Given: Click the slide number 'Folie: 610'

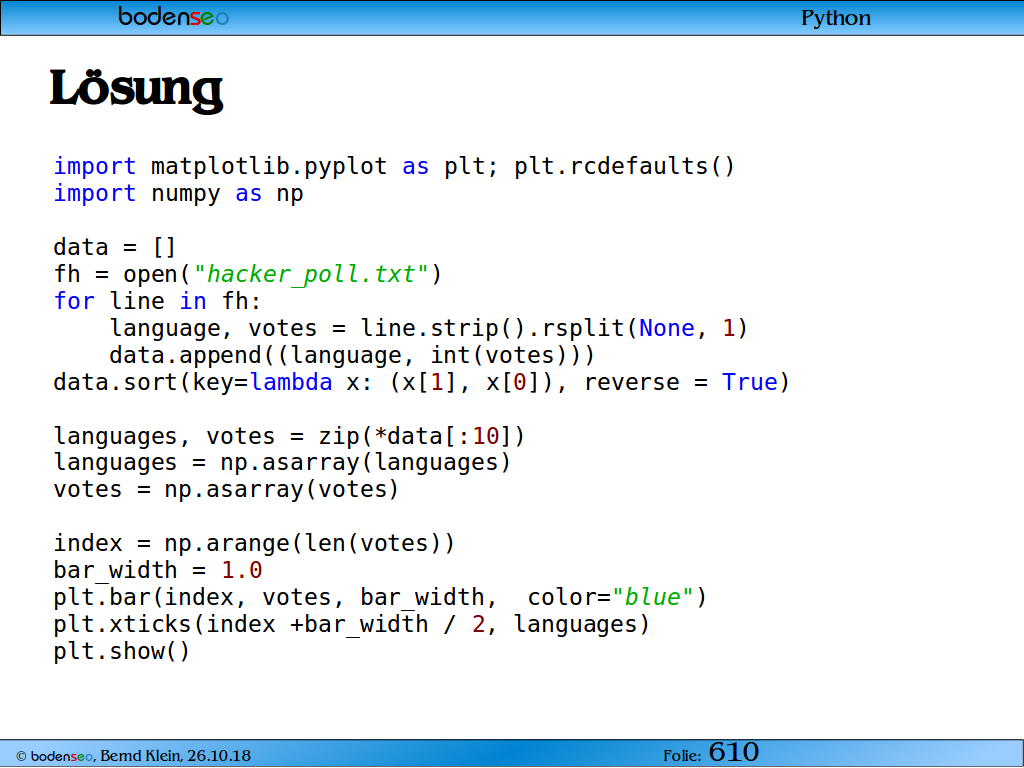Looking at the screenshot, I should pyautogui.click(x=711, y=753).
